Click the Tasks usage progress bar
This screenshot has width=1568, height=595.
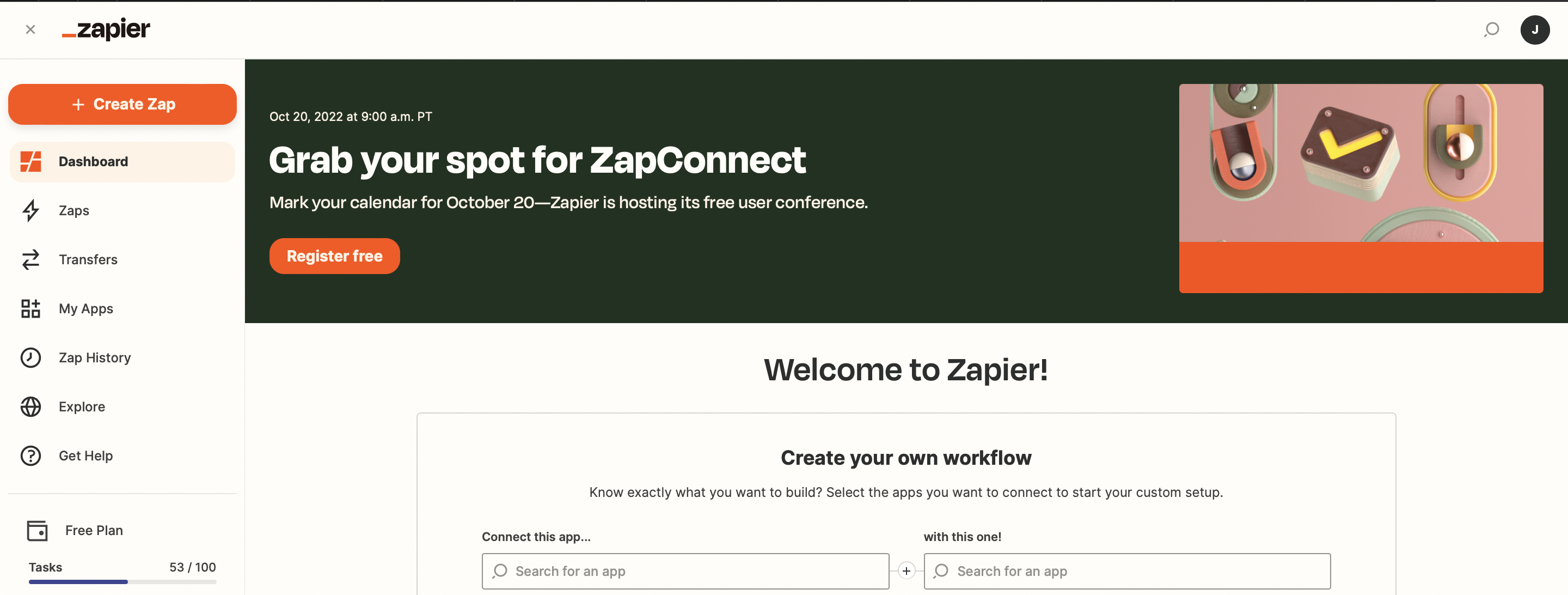click(122, 581)
